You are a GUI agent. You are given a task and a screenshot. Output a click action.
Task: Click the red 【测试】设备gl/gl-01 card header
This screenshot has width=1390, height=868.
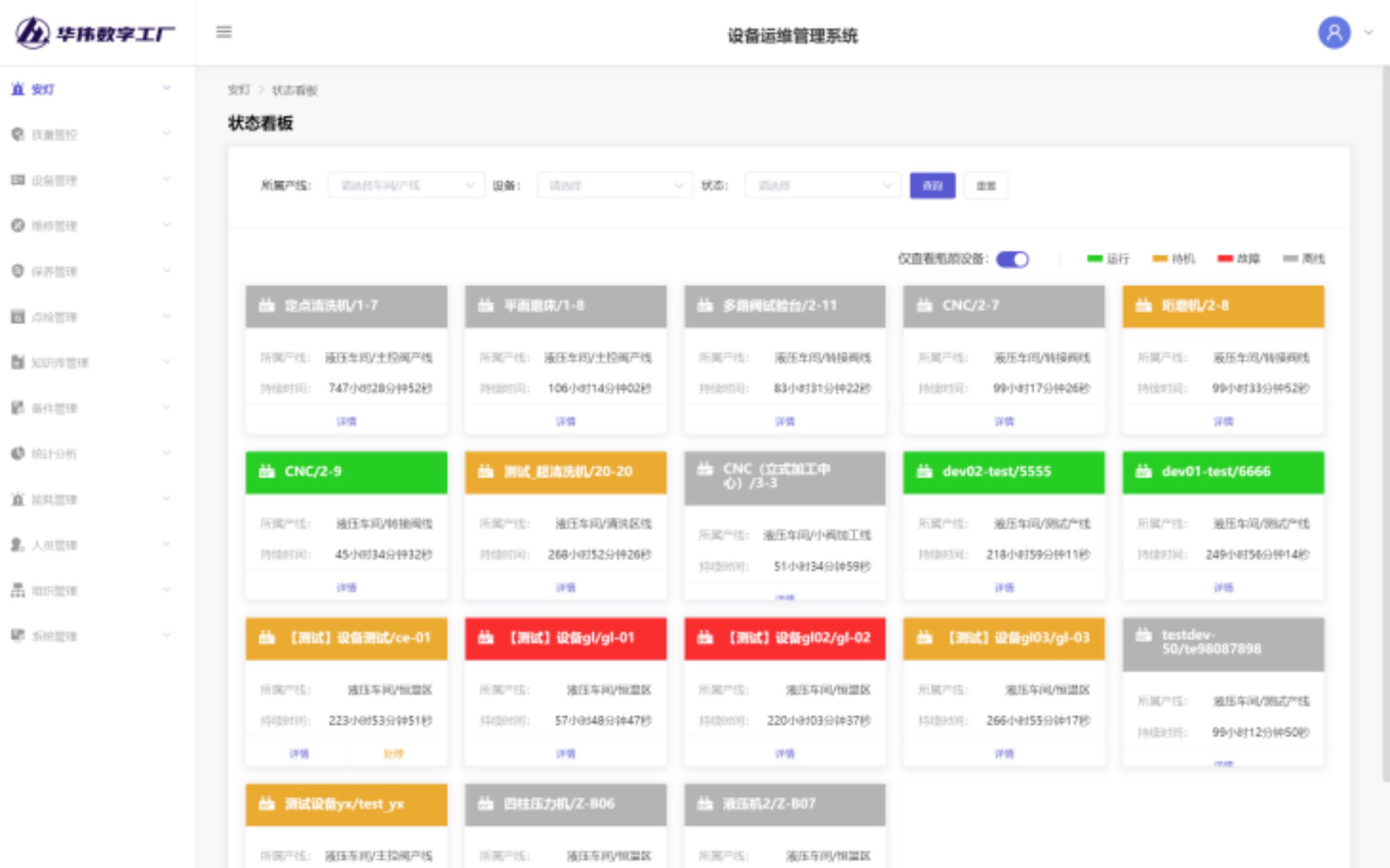point(565,638)
